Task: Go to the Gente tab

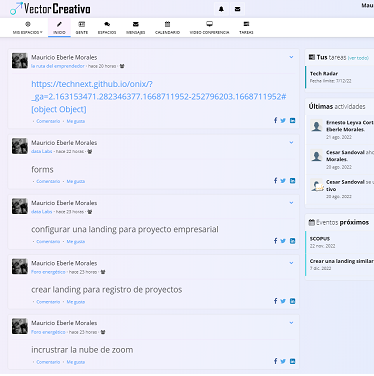Action: (x=82, y=28)
